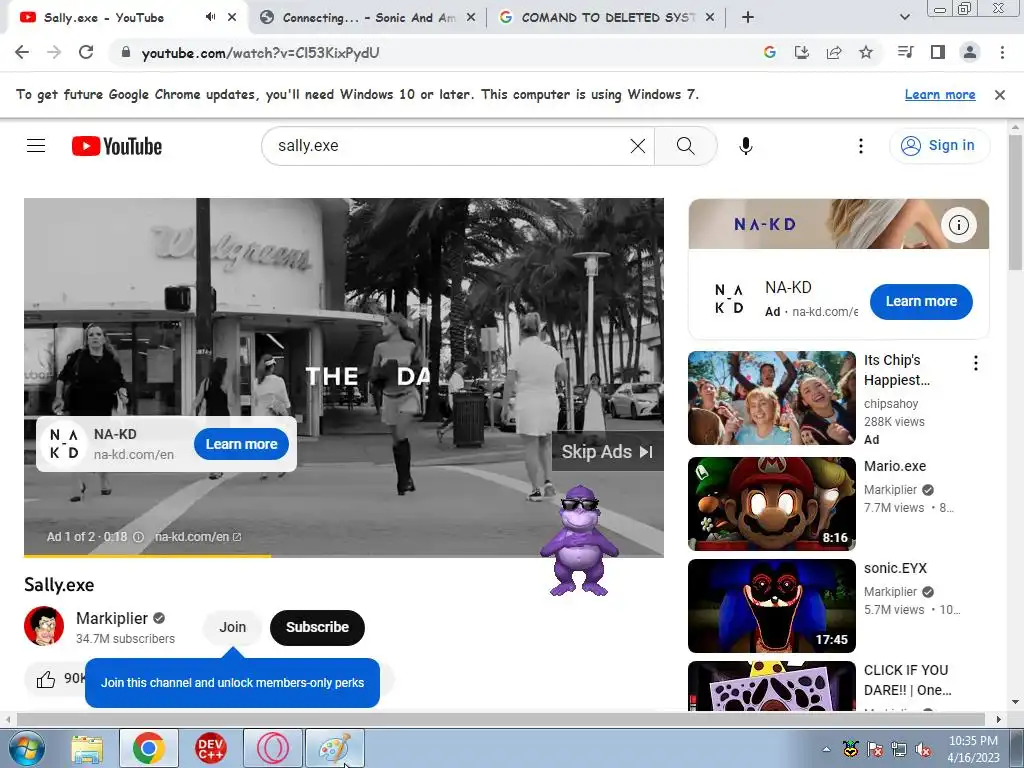Click the muted volume tray icon

point(923,749)
